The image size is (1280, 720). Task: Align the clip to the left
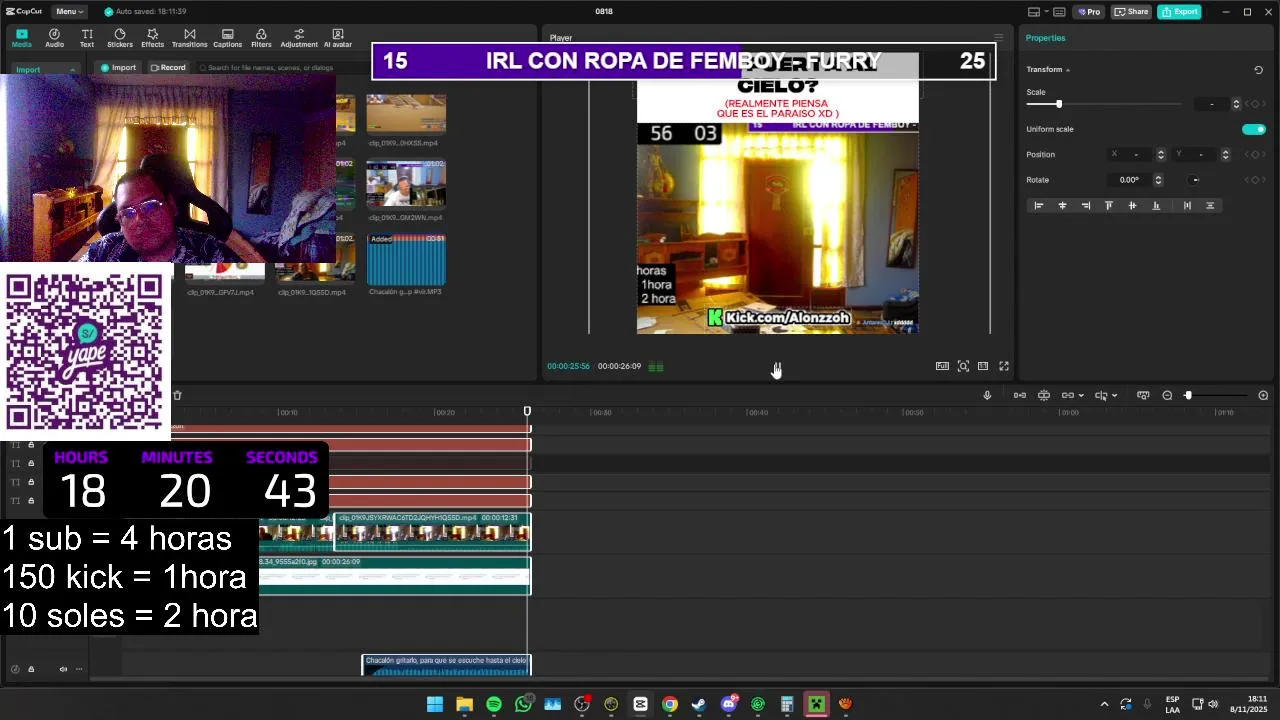click(1038, 205)
